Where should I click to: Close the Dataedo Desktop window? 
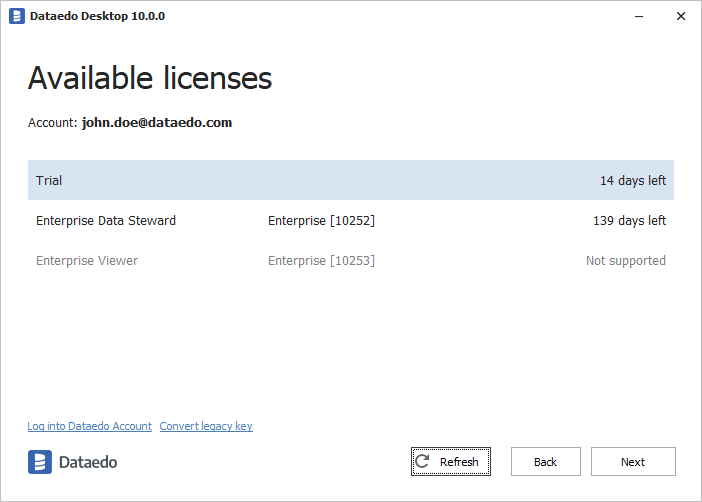coord(681,16)
